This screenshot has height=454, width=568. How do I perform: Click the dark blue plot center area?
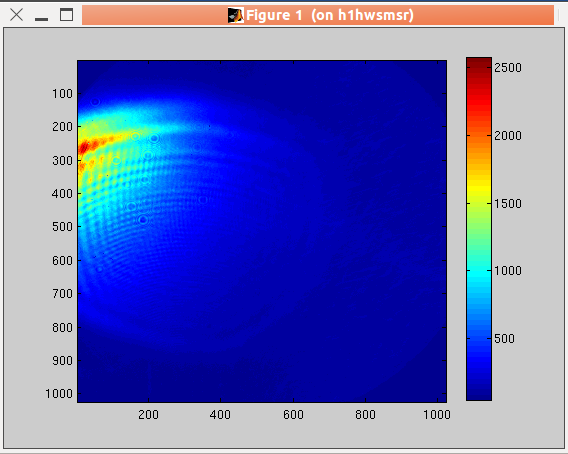point(262,231)
